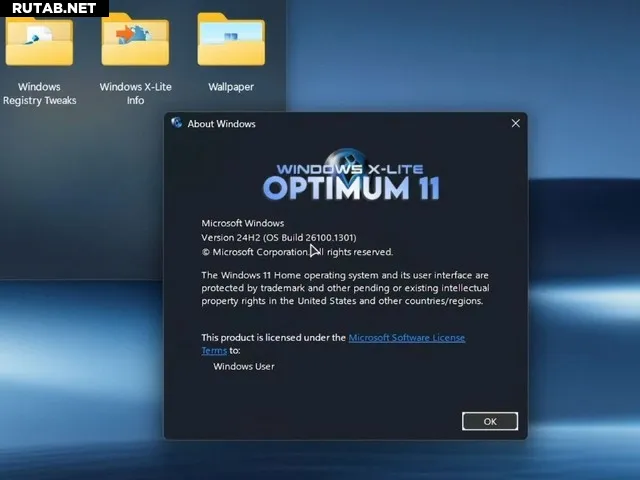This screenshot has width=640, height=480.
Task: Open the Microsoft Software License Terms link
Action: tap(406, 338)
